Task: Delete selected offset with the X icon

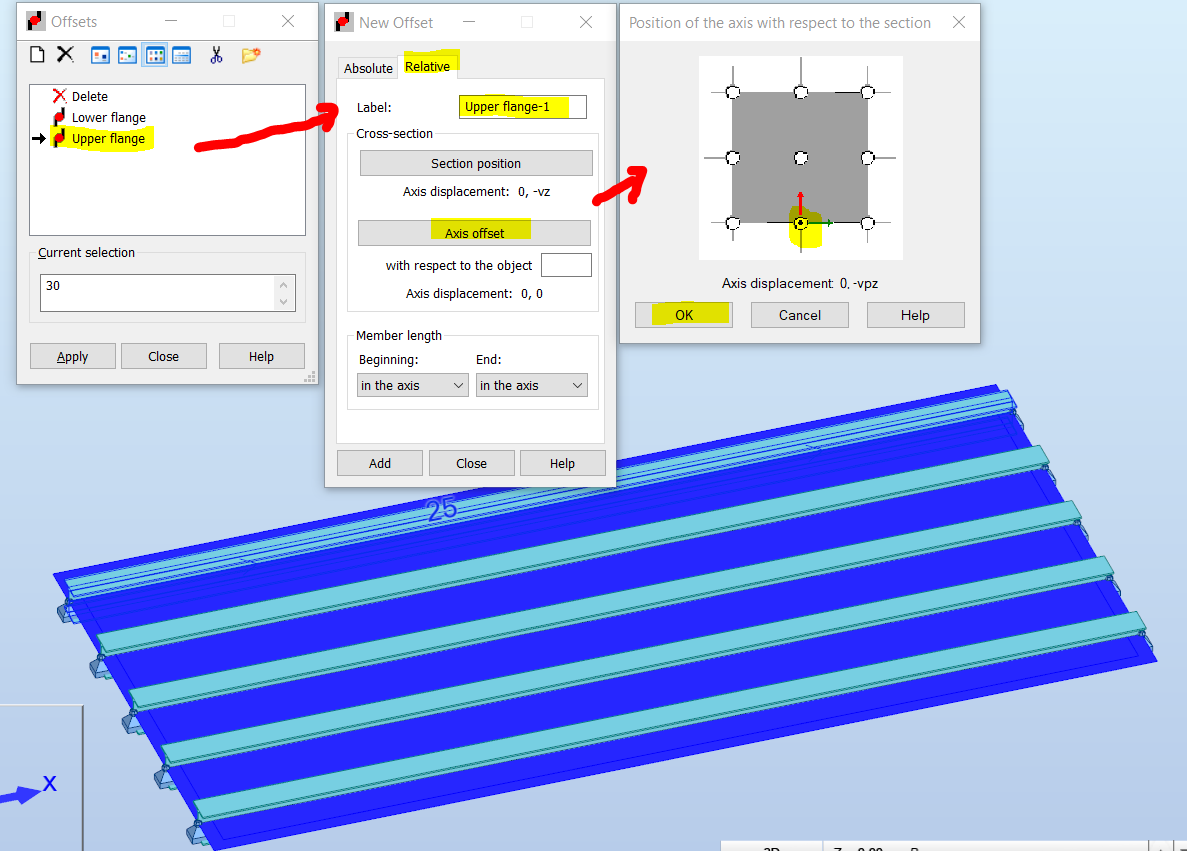Action: coord(63,54)
